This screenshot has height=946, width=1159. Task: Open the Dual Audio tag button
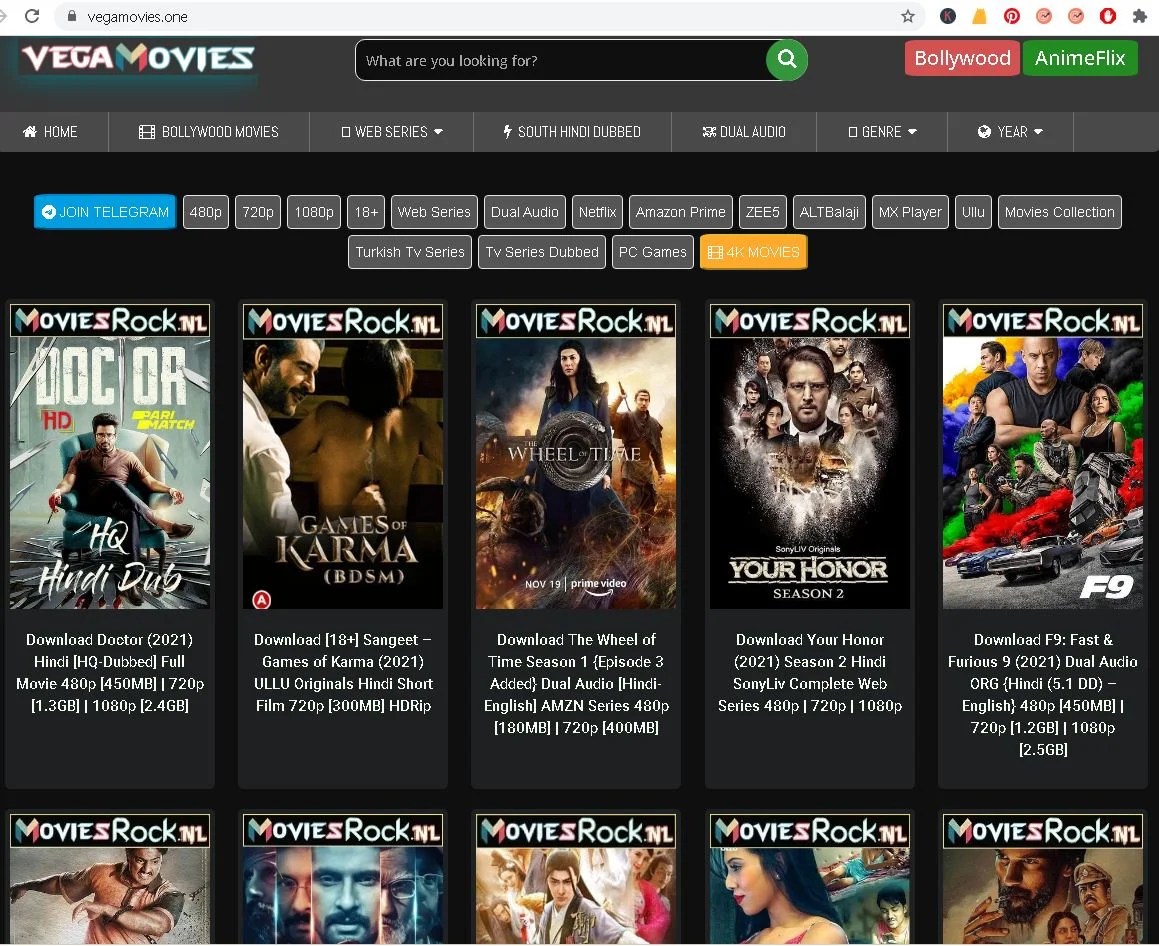click(525, 212)
